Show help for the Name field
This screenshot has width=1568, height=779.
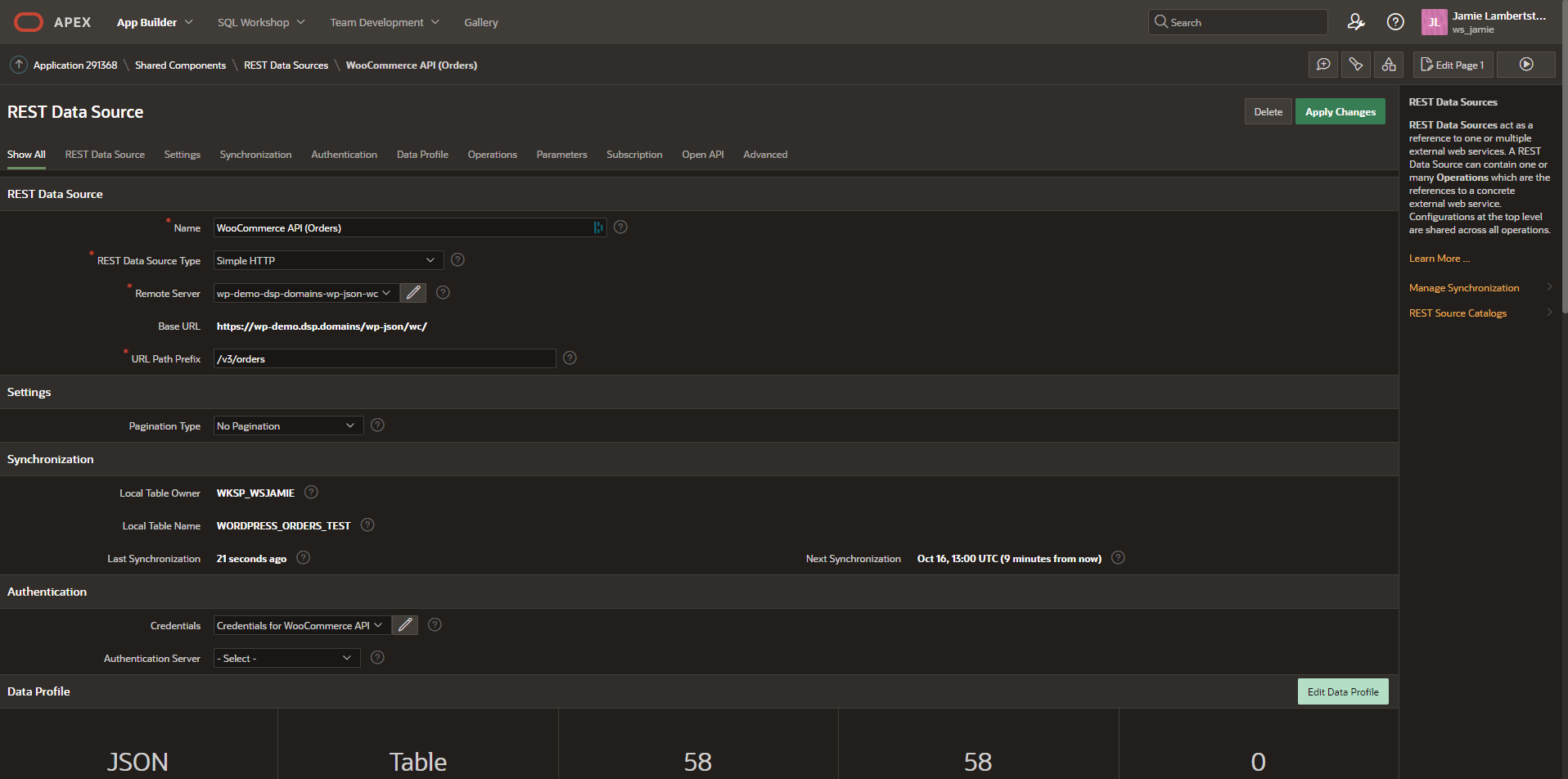coord(620,227)
